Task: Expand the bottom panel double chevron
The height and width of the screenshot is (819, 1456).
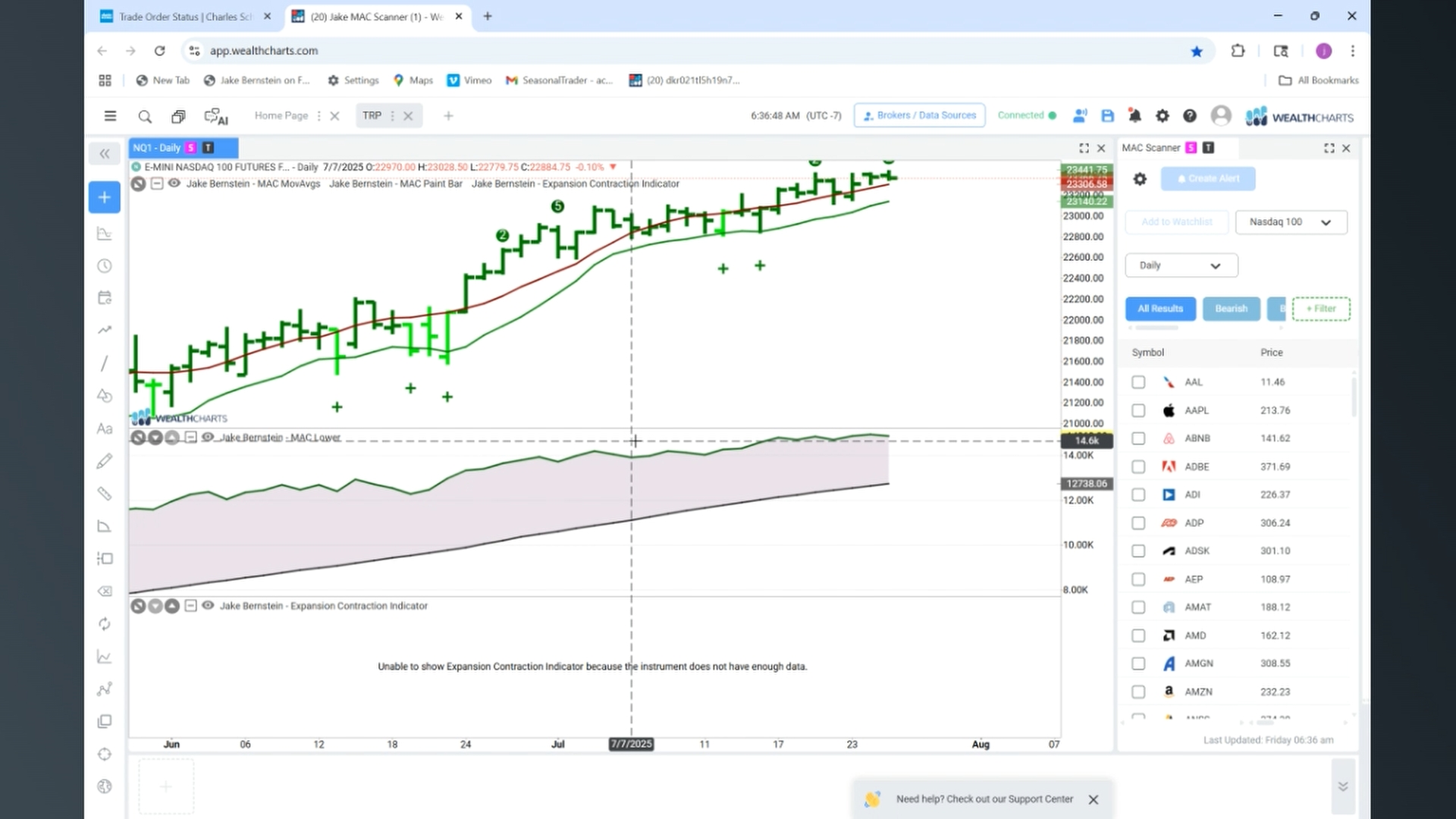Action: 1343,786
